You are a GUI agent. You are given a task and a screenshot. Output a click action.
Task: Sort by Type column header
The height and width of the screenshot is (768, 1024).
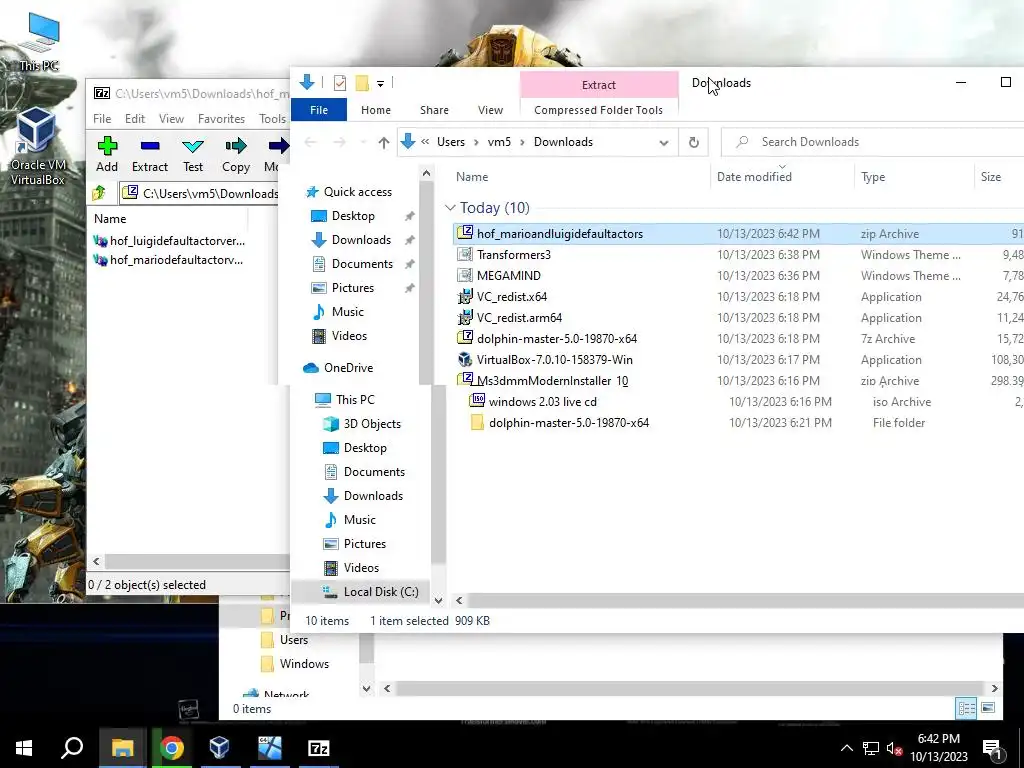872,177
